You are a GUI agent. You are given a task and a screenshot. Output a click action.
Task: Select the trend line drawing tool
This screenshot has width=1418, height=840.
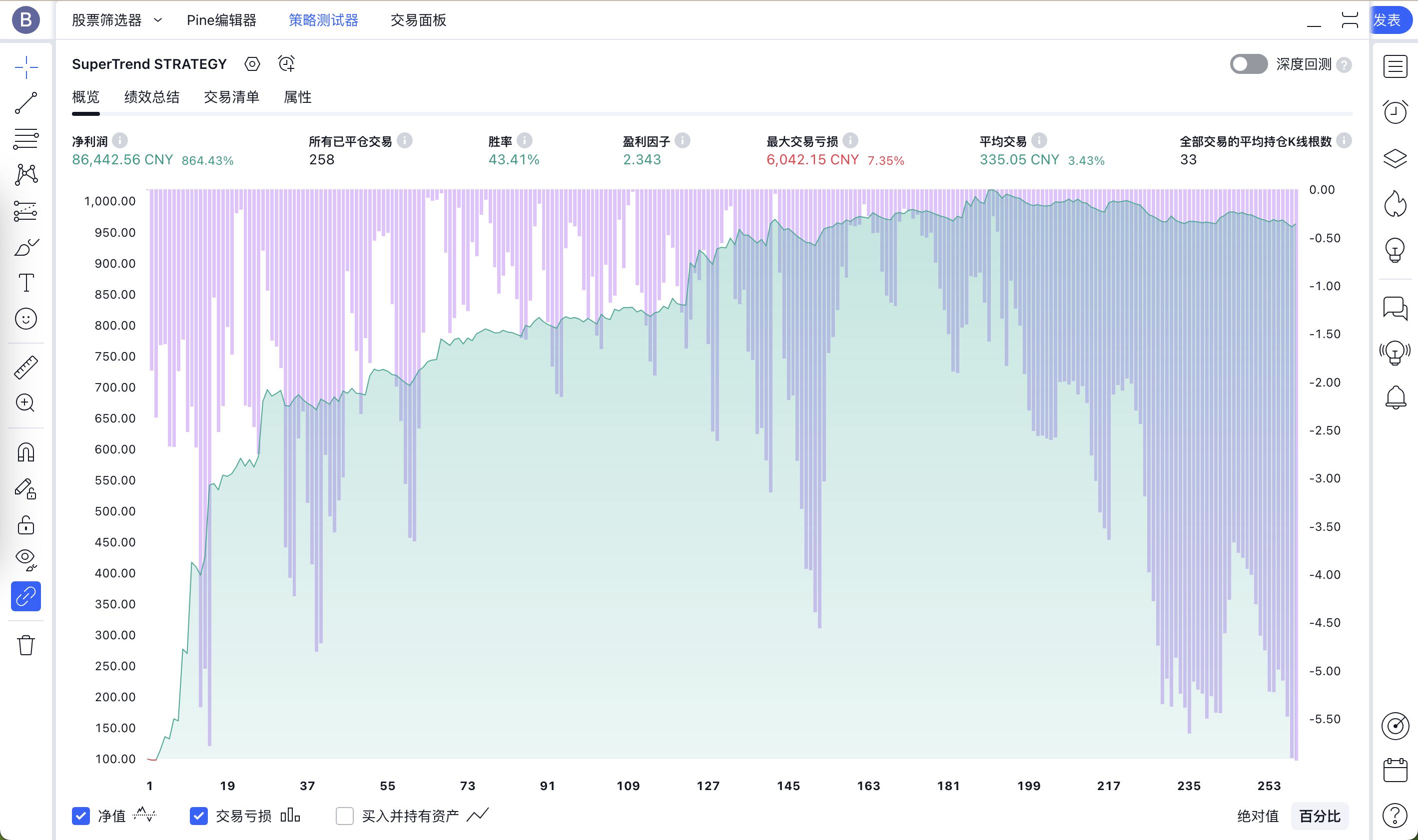click(x=26, y=103)
